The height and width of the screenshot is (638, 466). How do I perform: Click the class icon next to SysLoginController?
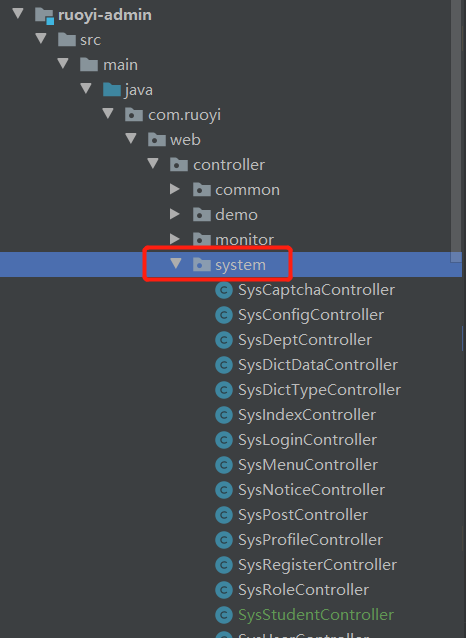click(224, 440)
